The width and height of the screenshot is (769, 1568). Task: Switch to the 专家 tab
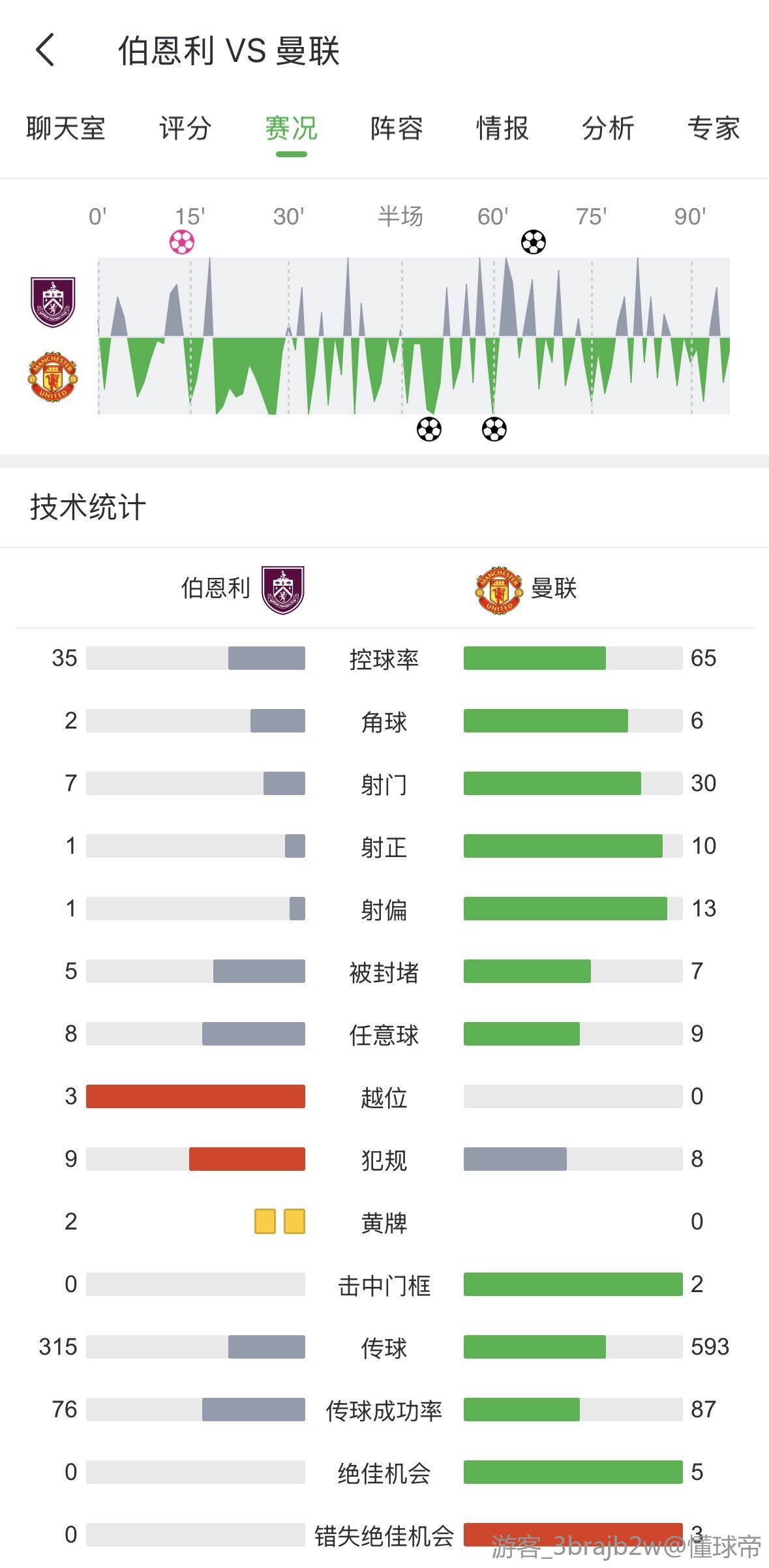pyautogui.click(x=714, y=128)
